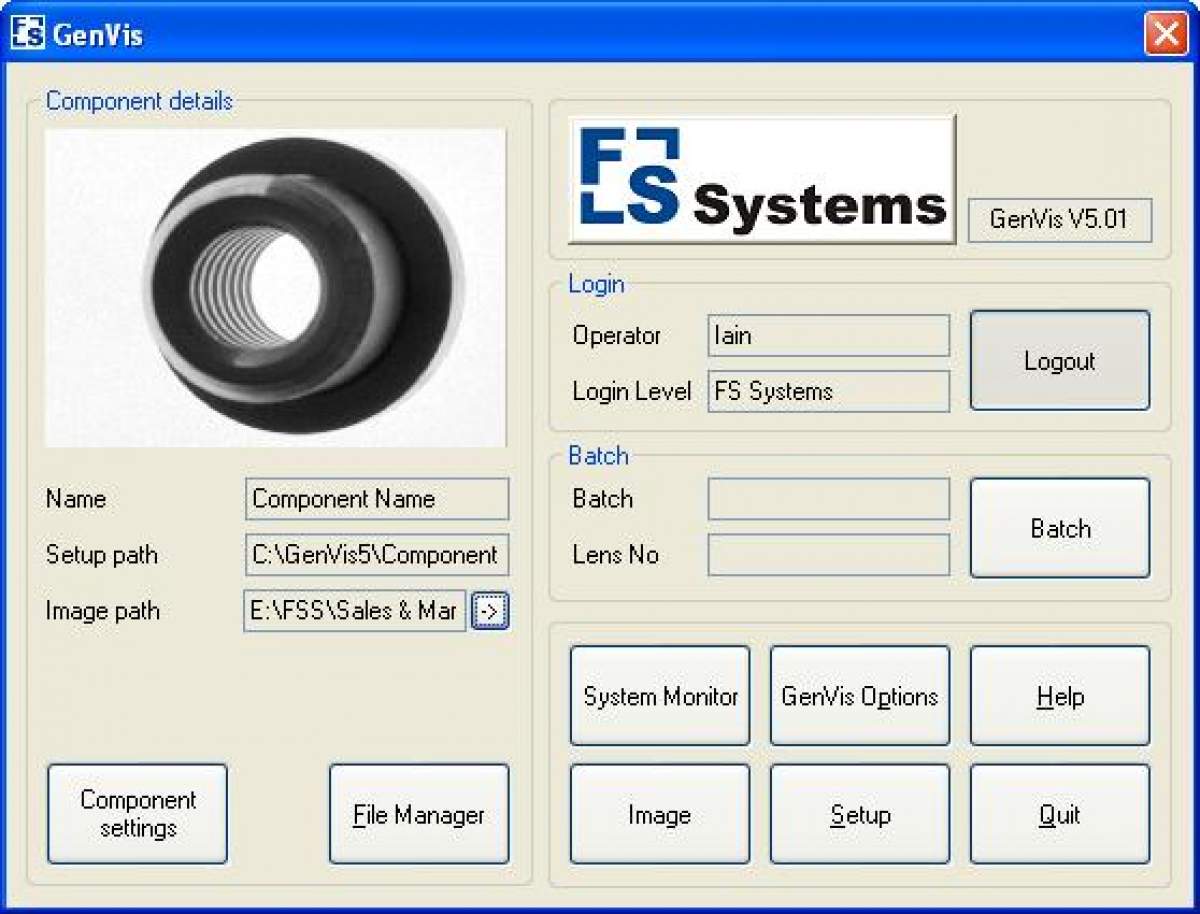The image size is (1200, 914).
Task: Click the Login group label
Action: coord(596,284)
